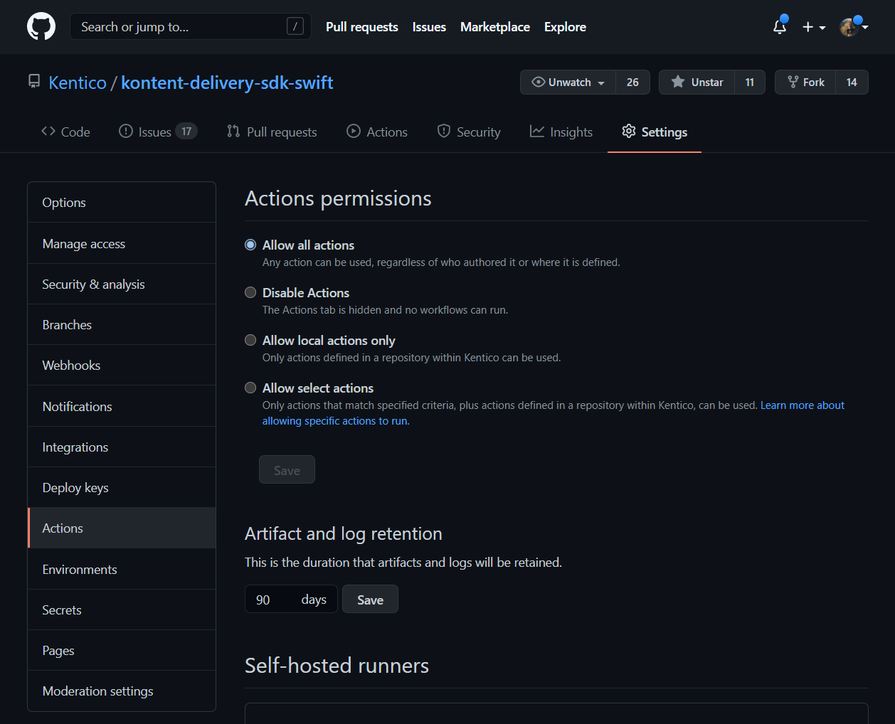This screenshot has height=724, width=895.
Task: Choose the Allow select actions radio button
Action: click(x=251, y=388)
